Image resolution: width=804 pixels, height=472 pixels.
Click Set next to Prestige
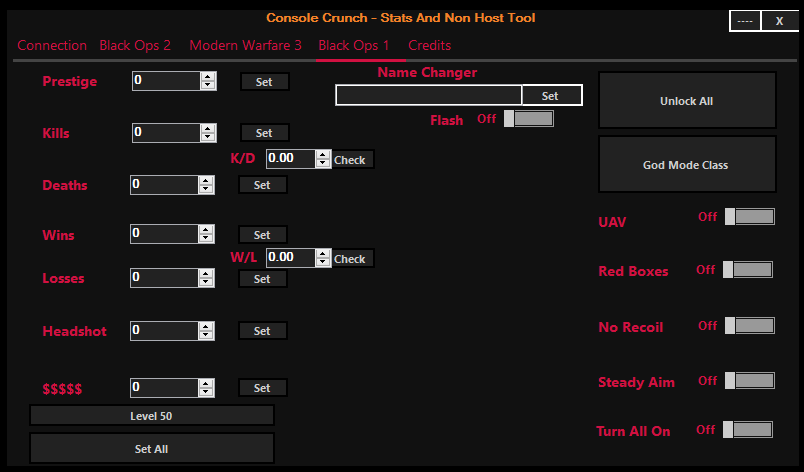[265, 81]
